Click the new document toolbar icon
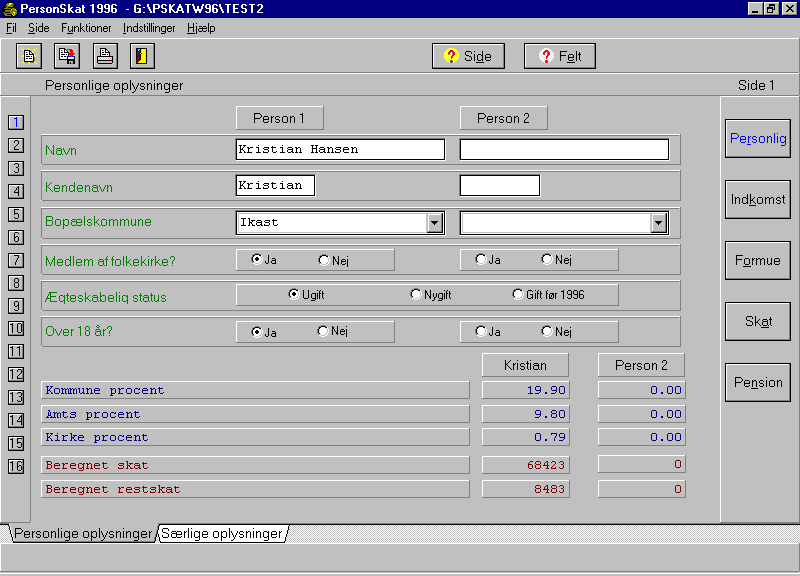Screen dimensions: 800x576 pos(29,56)
